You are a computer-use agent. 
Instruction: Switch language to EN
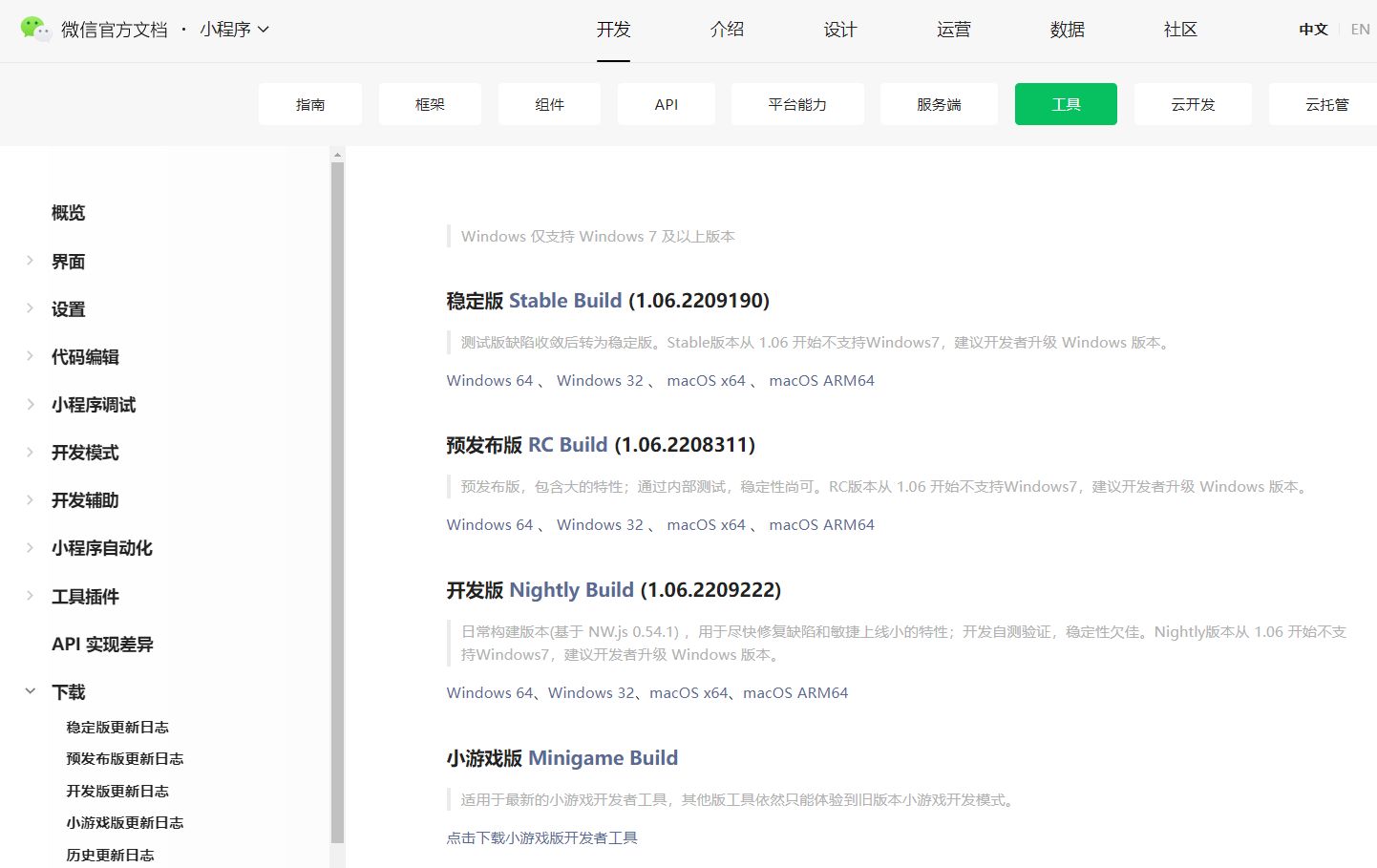click(x=1361, y=30)
